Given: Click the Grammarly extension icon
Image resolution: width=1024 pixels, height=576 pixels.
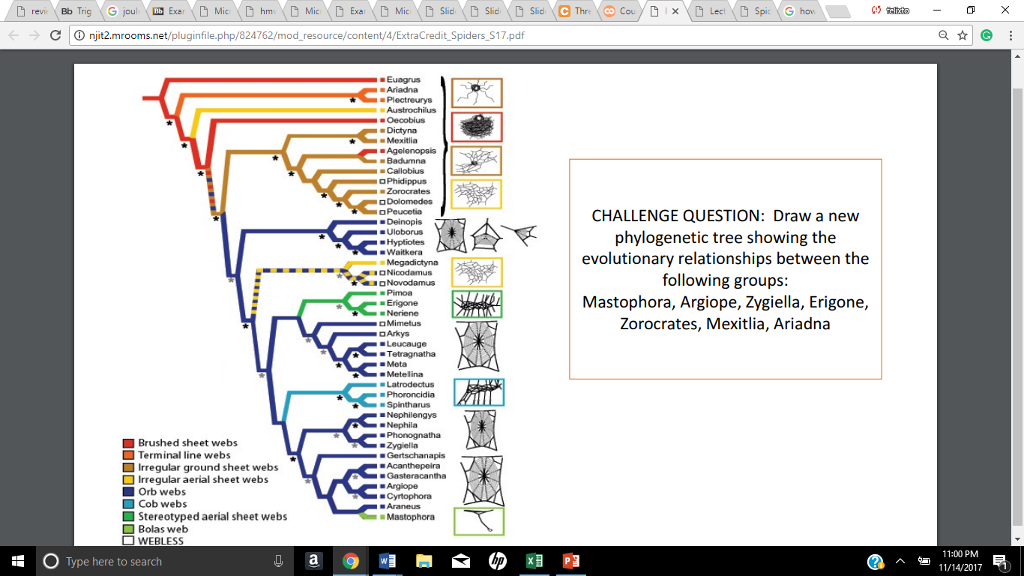Looking at the screenshot, I should coord(986,35).
